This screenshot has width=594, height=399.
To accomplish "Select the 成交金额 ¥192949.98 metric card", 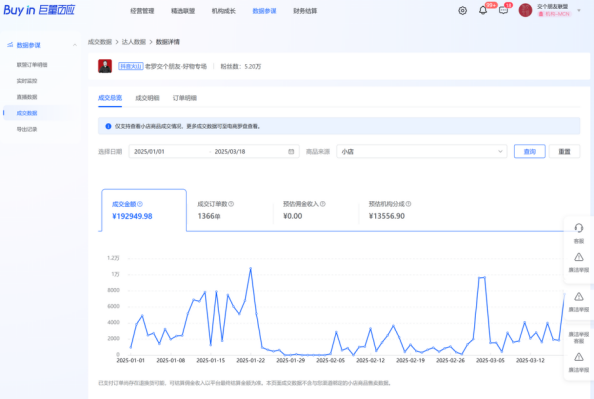I will [144, 210].
